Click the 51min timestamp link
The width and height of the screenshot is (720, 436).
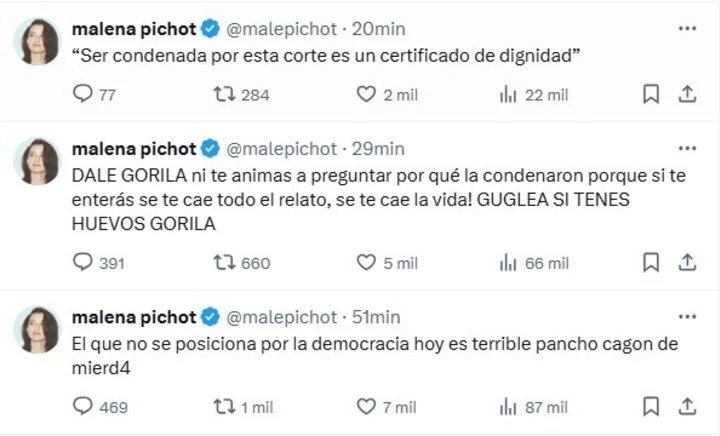[x=376, y=317]
